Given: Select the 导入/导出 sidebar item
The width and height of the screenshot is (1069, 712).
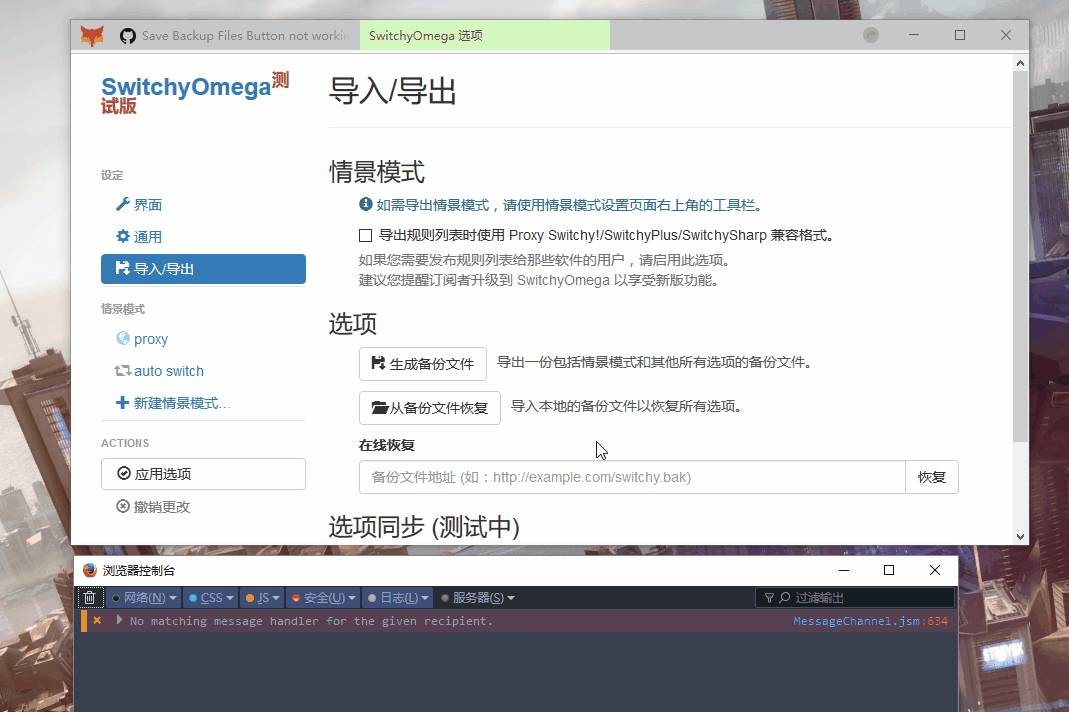Looking at the screenshot, I should coord(203,269).
